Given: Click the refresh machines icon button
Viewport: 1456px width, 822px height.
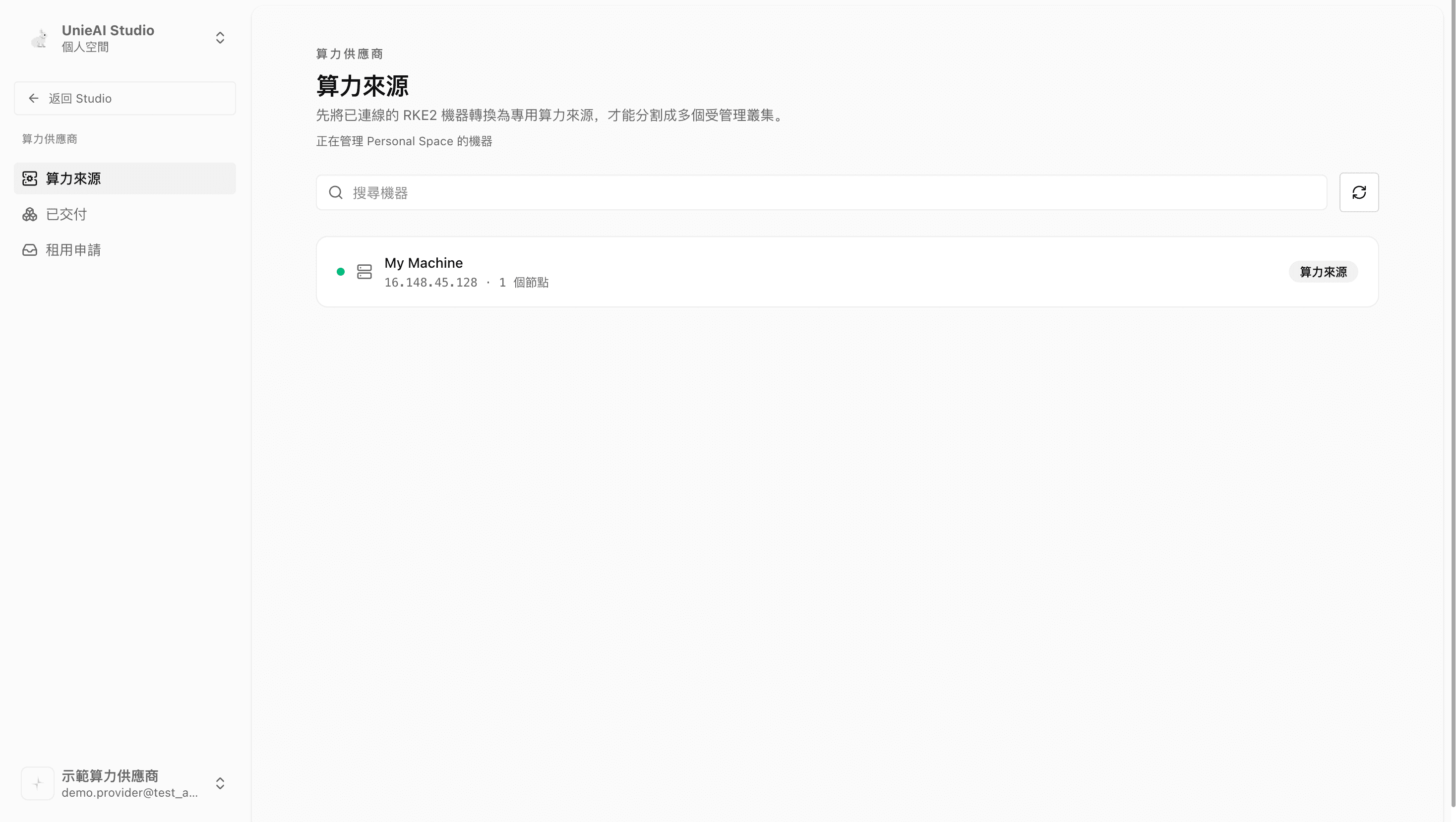Looking at the screenshot, I should pos(1359,193).
